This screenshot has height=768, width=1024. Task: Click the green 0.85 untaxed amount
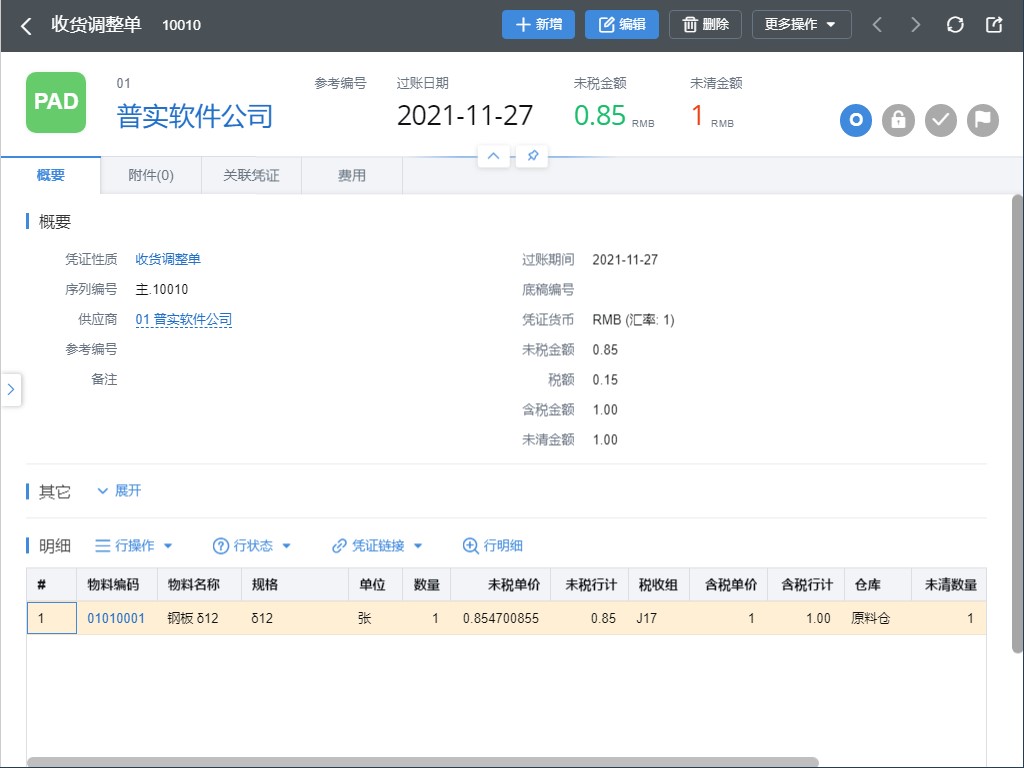click(600, 116)
